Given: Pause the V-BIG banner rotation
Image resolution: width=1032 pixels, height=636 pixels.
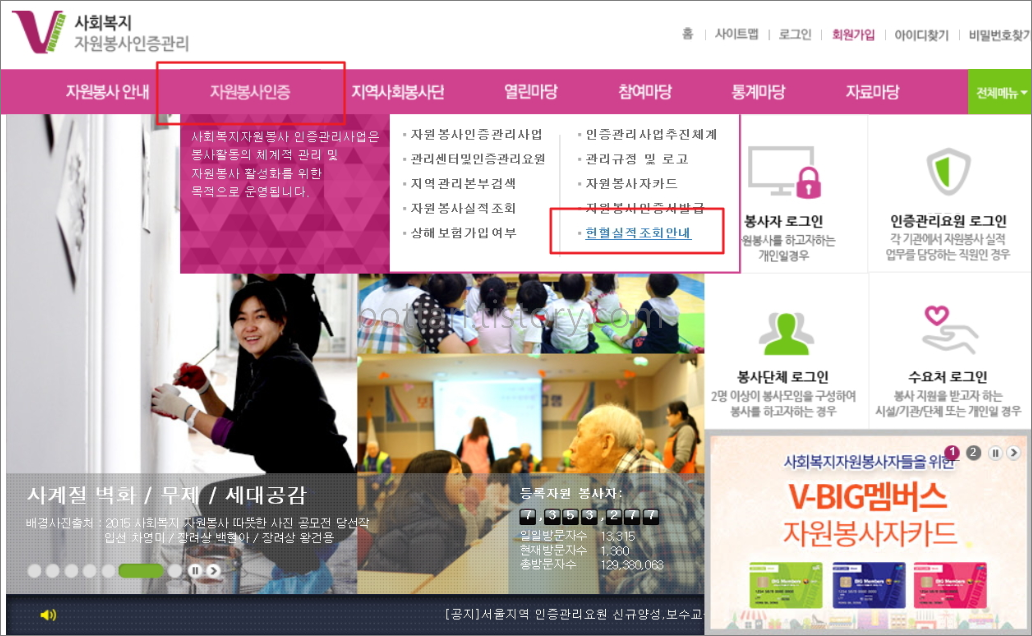Looking at the screenshot, I should pos(995,453).
